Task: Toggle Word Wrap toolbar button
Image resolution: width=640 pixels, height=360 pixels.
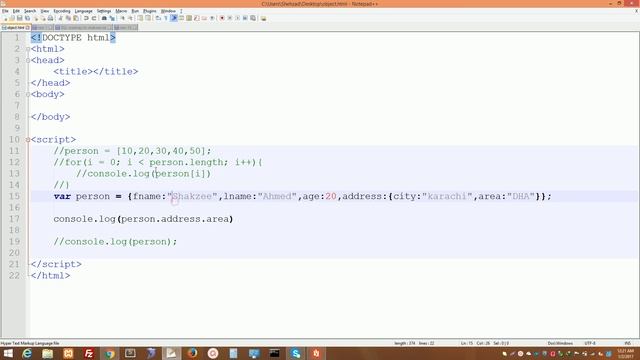Action: pyautogui.click(x=158, y=18)
